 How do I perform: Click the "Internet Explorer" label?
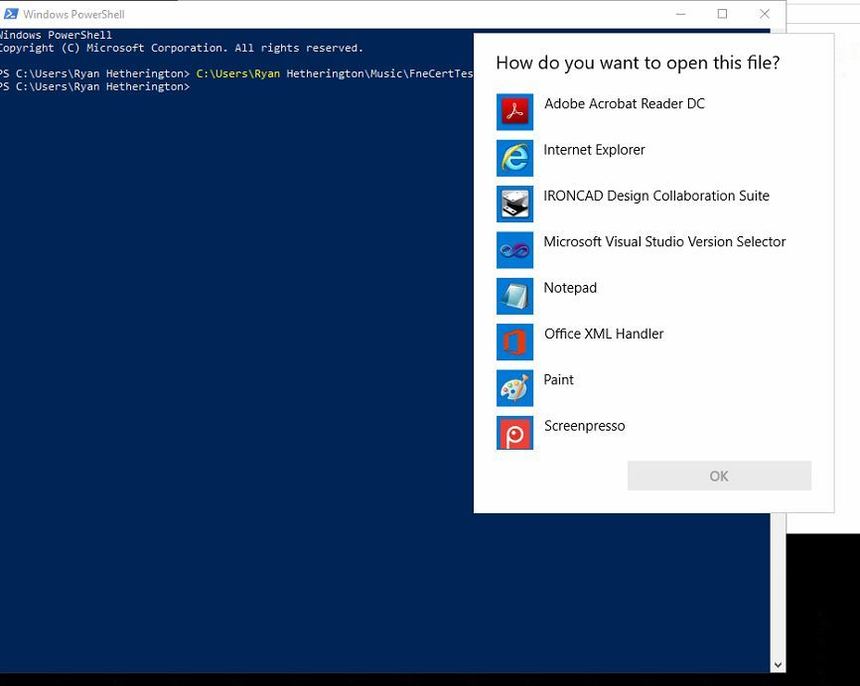click(x=594, y=150)
